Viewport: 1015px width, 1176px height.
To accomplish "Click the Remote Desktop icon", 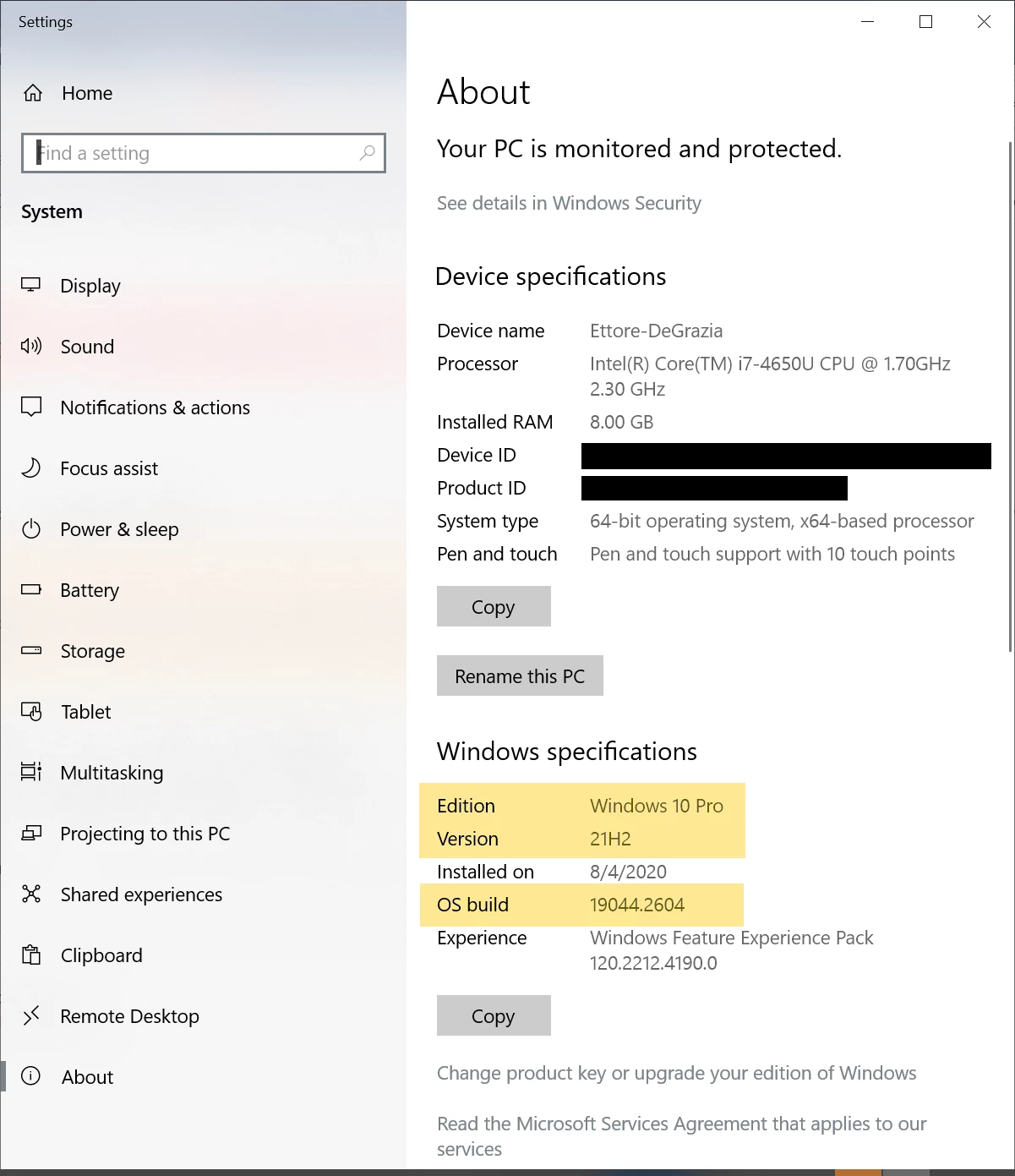I will [x=31, y=1015].
